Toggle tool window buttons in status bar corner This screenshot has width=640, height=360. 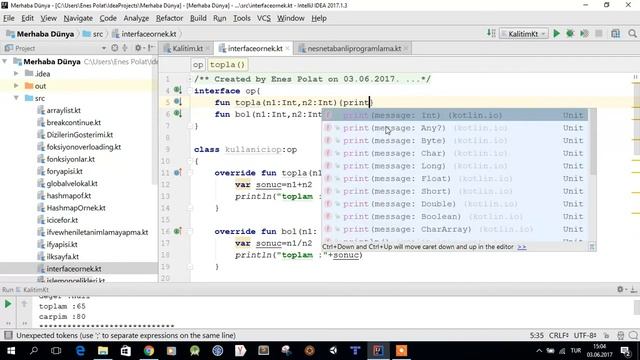8,336
